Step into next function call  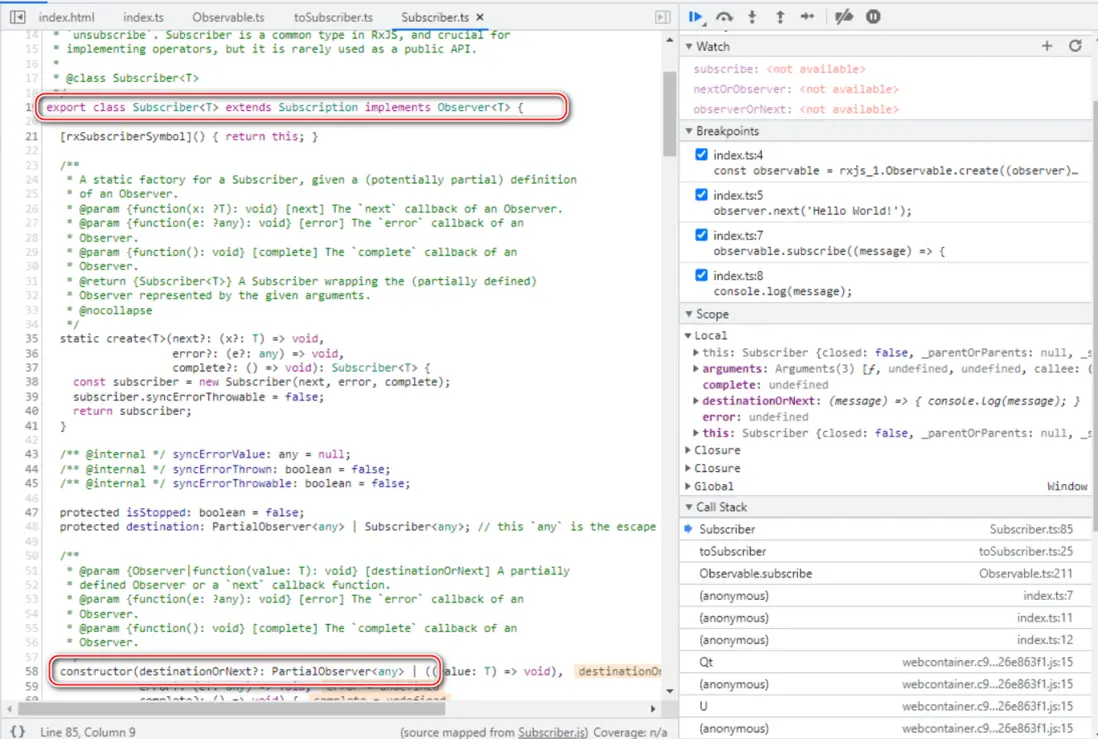point(753,17)
